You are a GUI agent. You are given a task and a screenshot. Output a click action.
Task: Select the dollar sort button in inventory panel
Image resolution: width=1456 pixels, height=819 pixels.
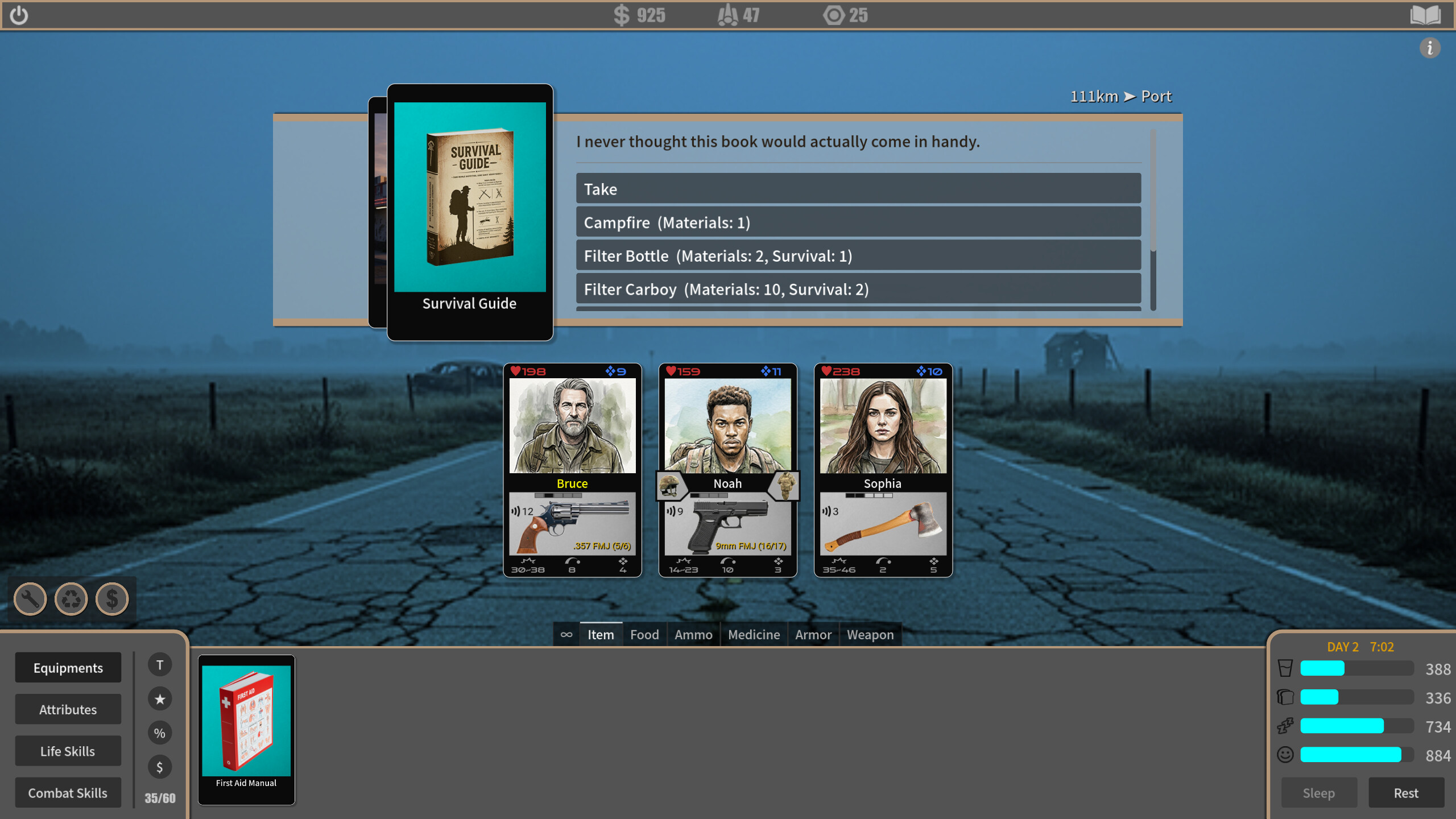pos(160,767)
